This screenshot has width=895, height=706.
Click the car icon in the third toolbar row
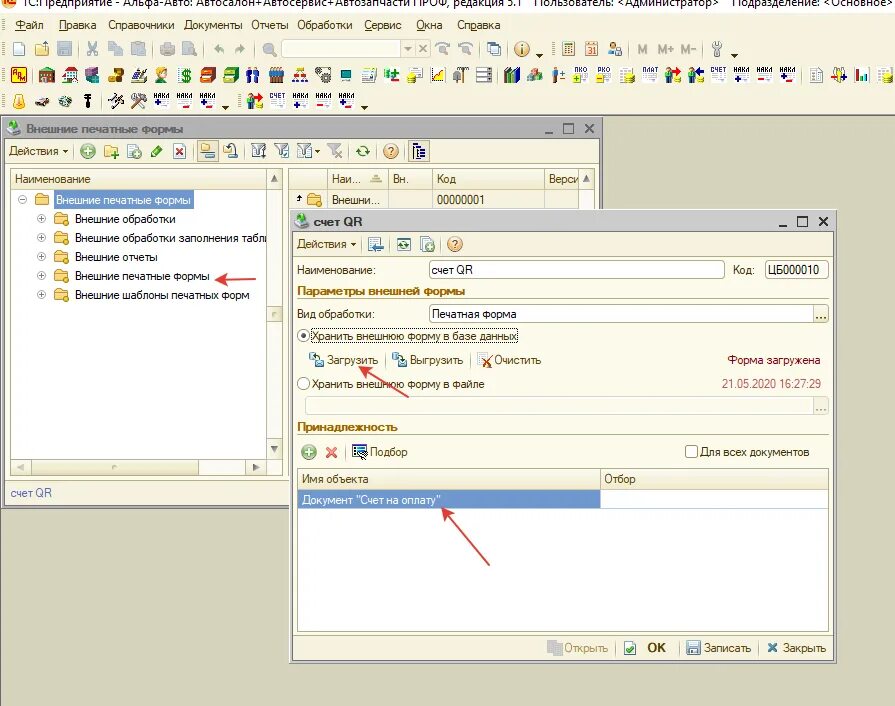point(42,102)
